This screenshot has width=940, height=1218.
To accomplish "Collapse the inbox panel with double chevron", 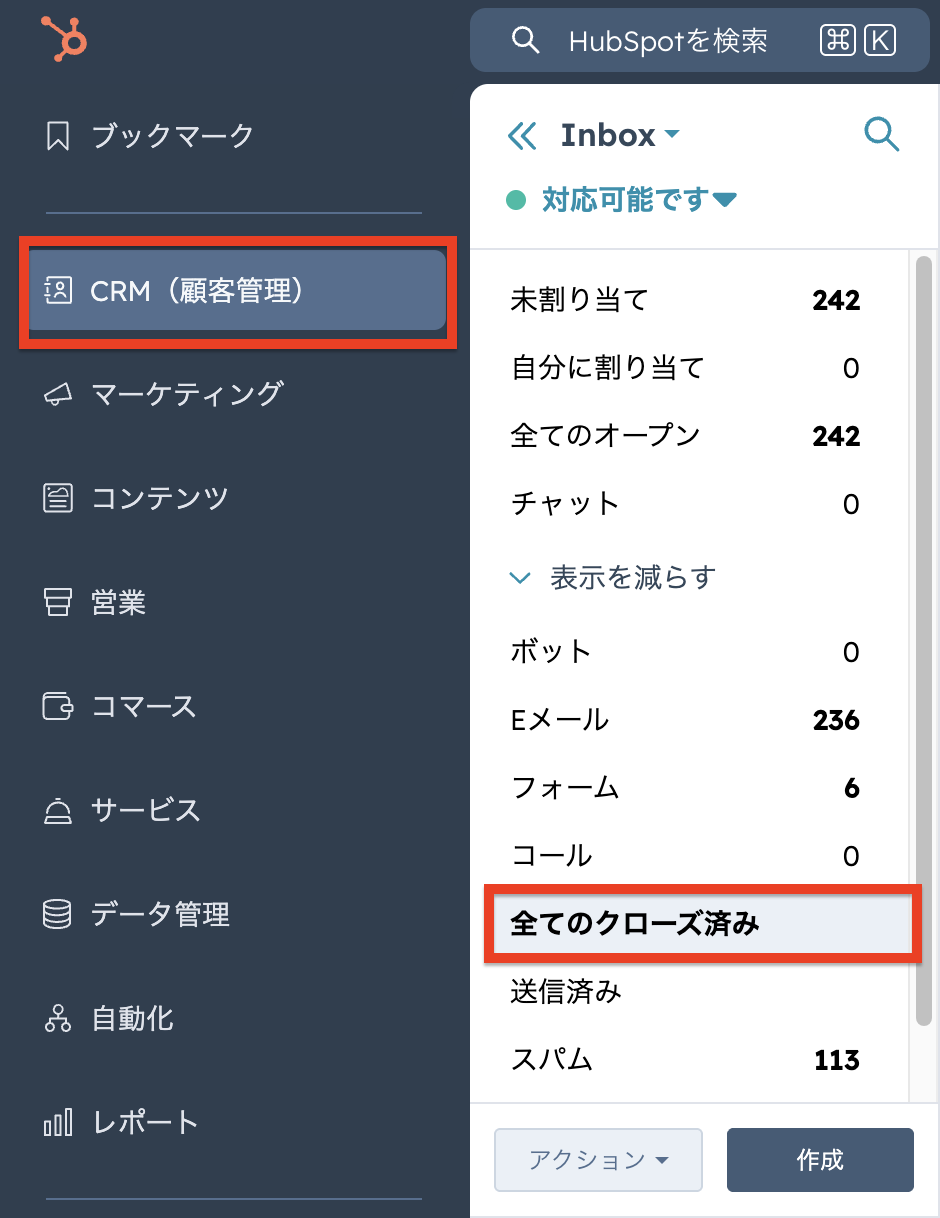I will pyautogui.click(x=522, y=136).
